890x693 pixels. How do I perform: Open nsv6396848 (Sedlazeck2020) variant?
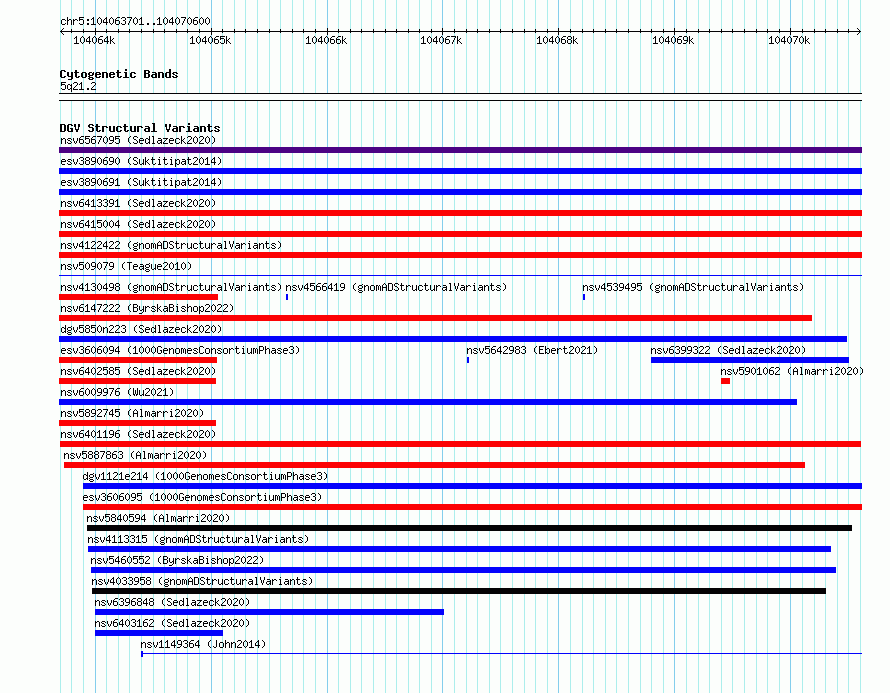coord(173,602)
